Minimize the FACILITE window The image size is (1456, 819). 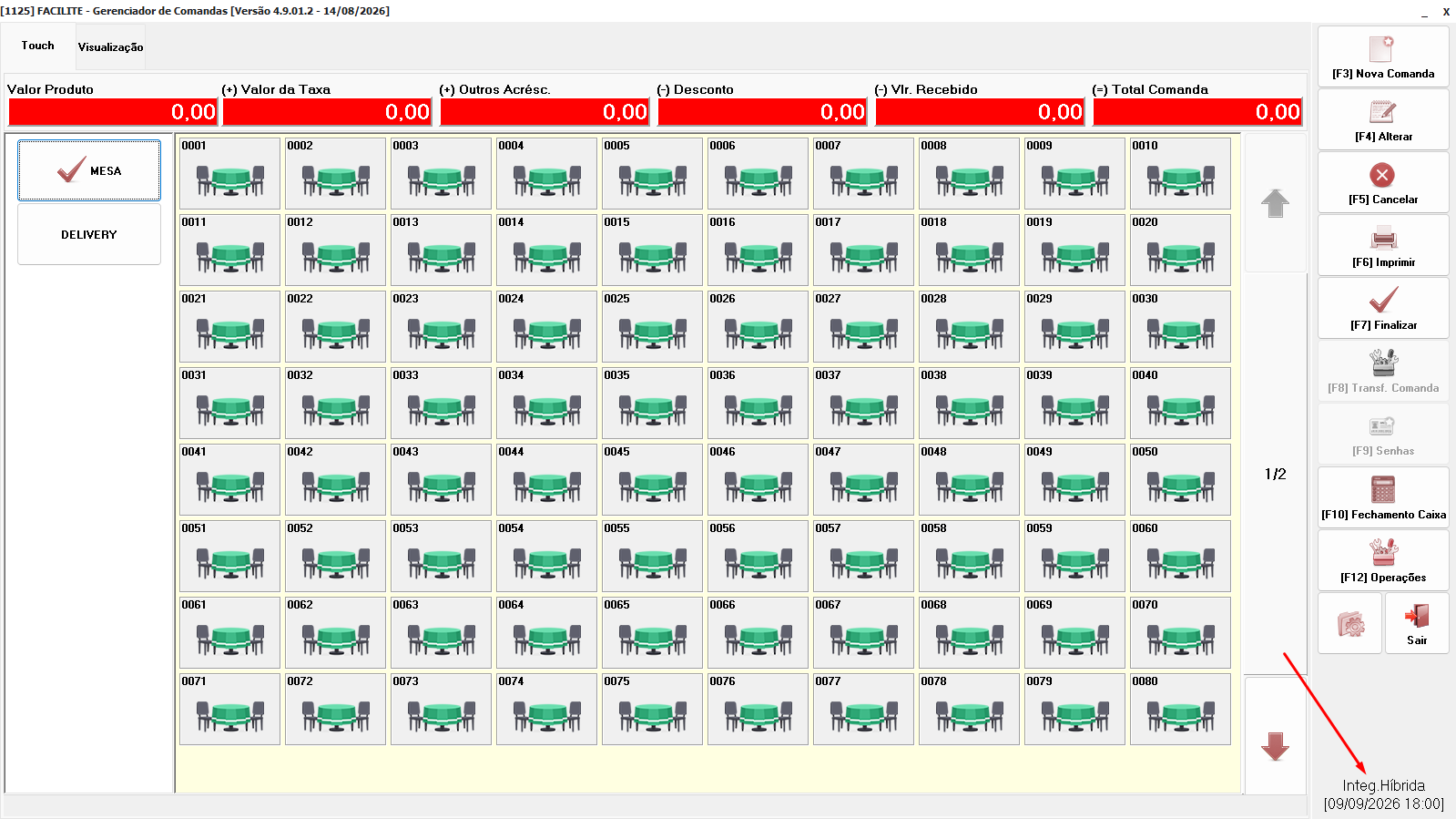1425,12
